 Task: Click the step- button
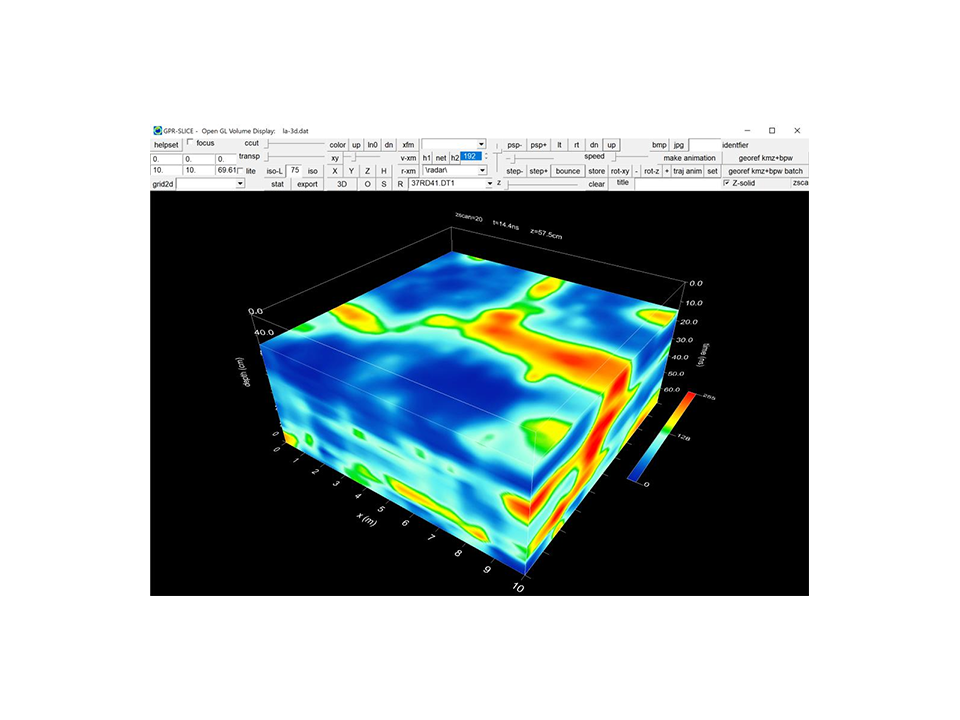tap(515, 171)
